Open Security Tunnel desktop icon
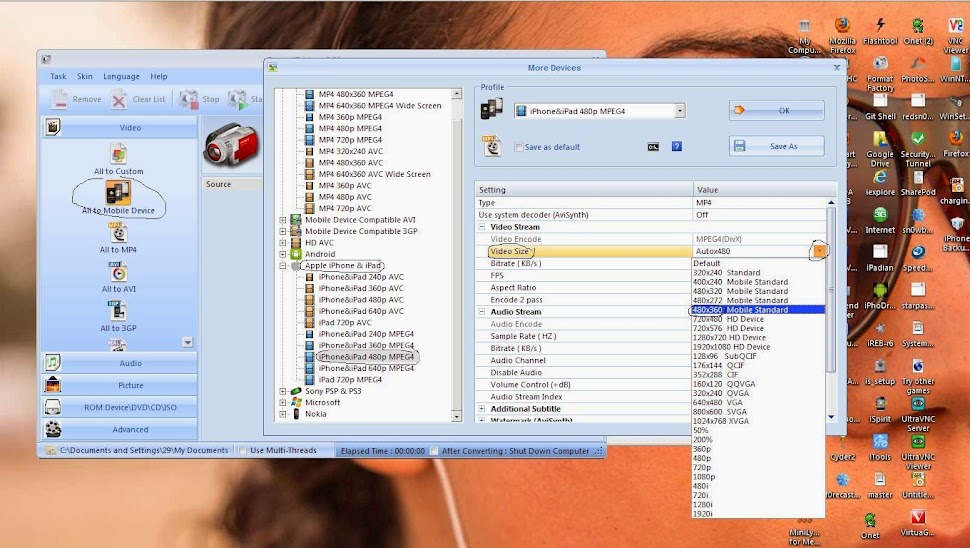The width and height of the screenshot is (970, 548). (x=918, y=139)
